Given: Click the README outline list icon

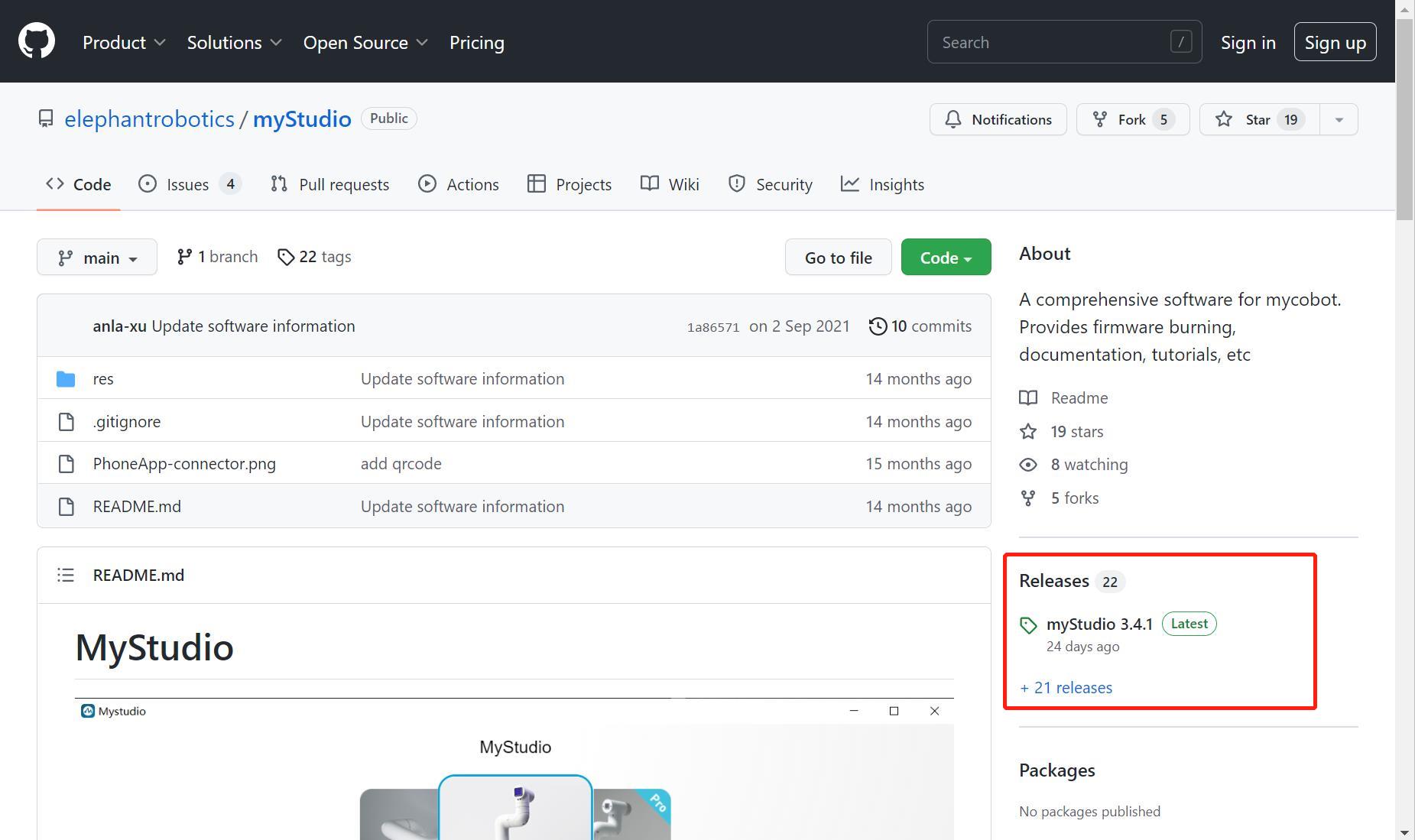Looking at the screenshot, I should pos(66,576).
